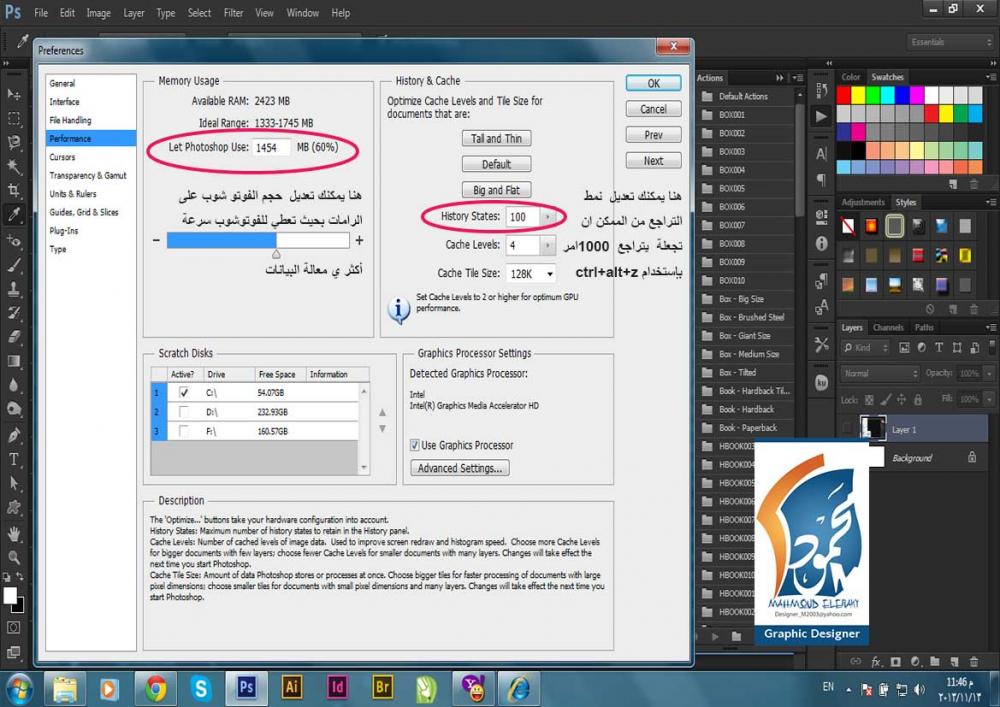Screen dimensions: 1000x707
Task: Open Skype from the taskbar
Action: (201, 688)
